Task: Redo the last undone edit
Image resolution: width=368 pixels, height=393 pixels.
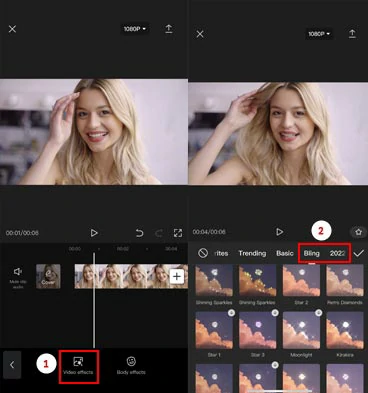Action: point(159,233)
